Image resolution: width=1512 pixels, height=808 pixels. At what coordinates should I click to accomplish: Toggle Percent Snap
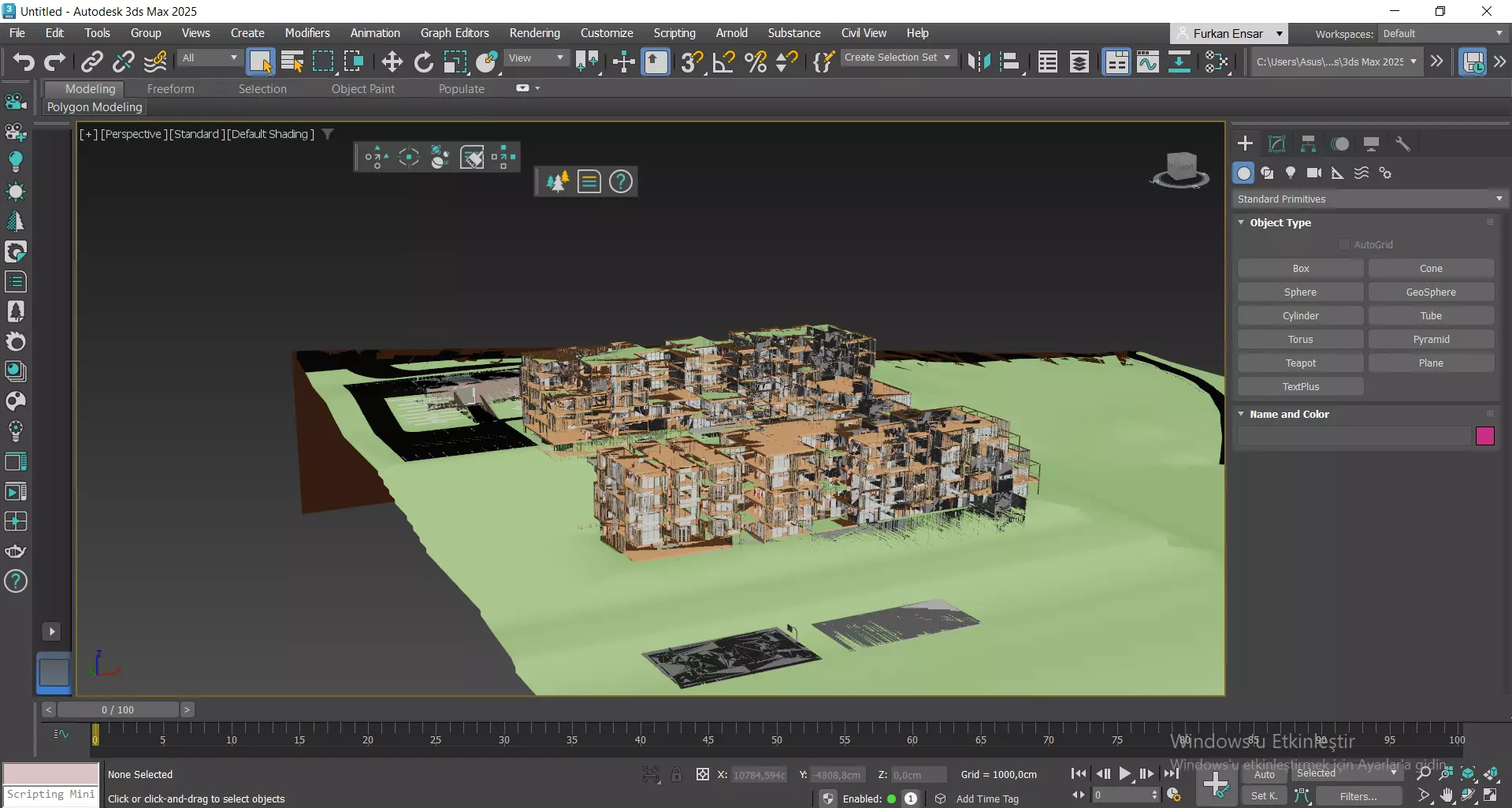click(756, 61)
